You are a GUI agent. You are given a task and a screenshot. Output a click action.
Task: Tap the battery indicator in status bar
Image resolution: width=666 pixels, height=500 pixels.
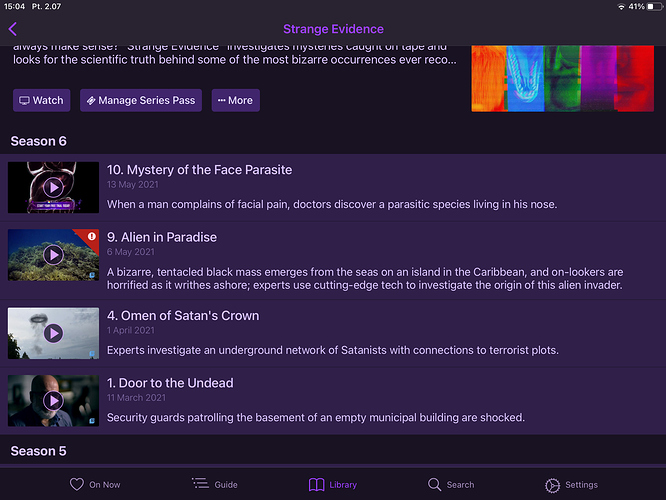coord(649,6)
